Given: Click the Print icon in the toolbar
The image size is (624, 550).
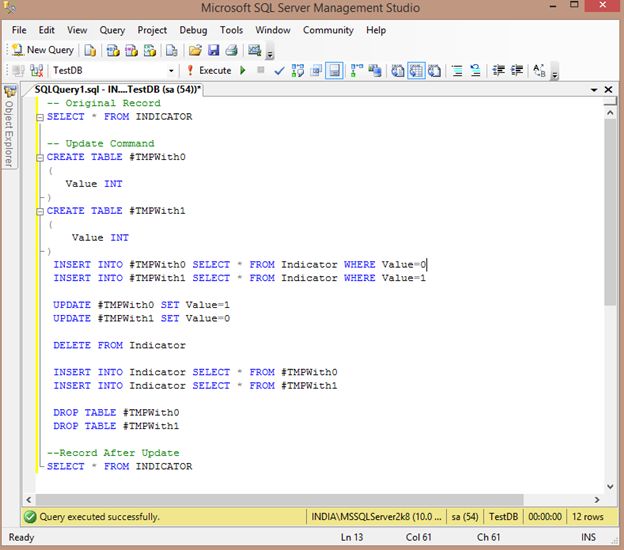Looking at the screenshot, I should [231, 50].
